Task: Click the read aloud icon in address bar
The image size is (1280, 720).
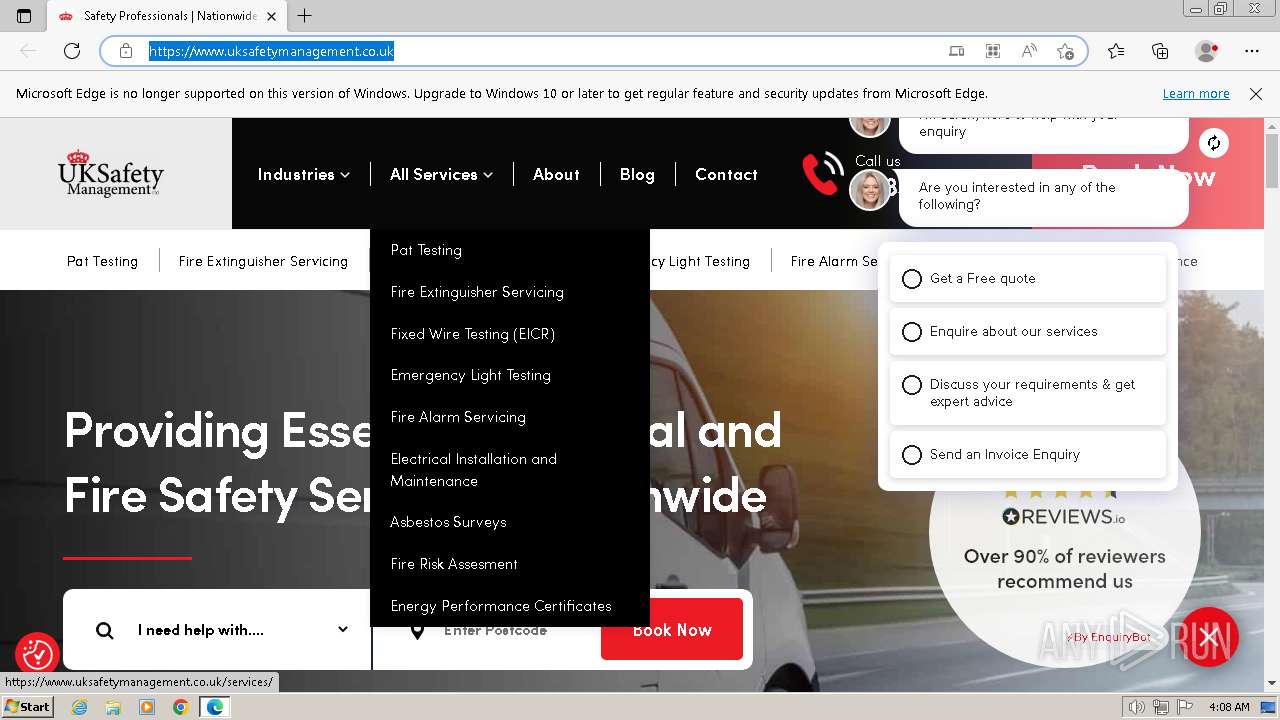Action: tap(1028, 51)
